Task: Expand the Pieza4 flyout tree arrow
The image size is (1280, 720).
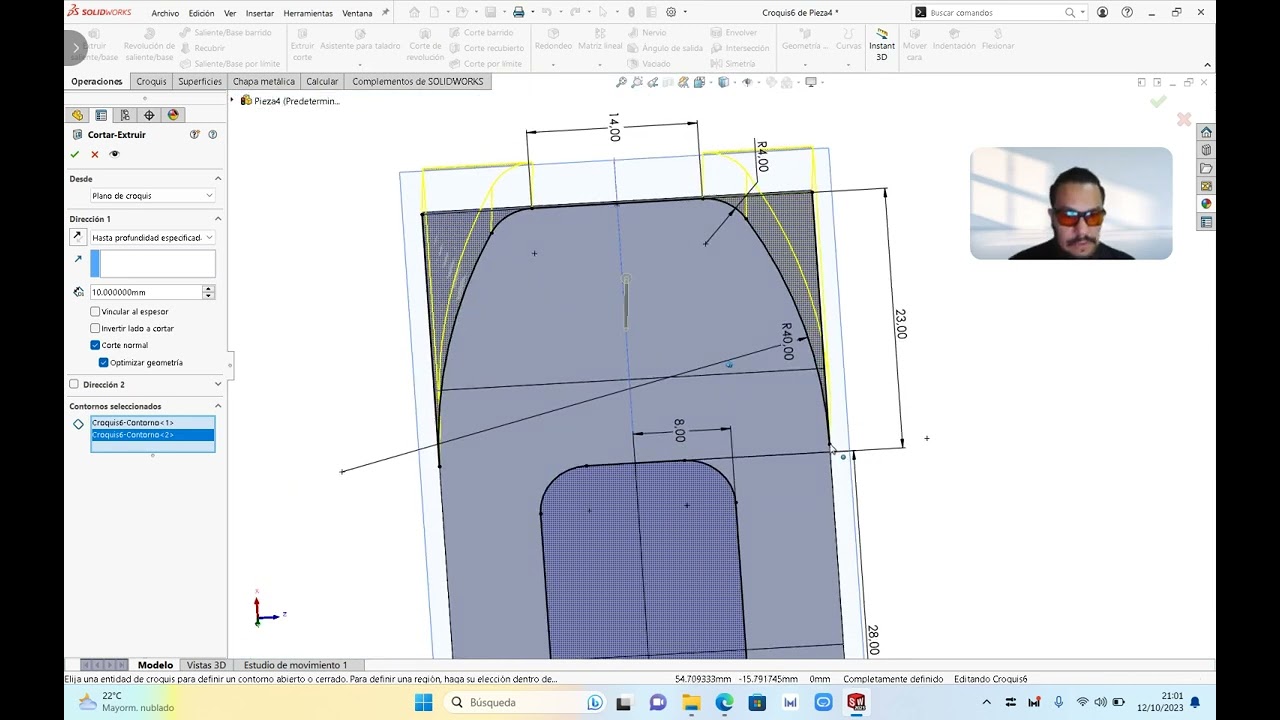Action: click(233, 100)
